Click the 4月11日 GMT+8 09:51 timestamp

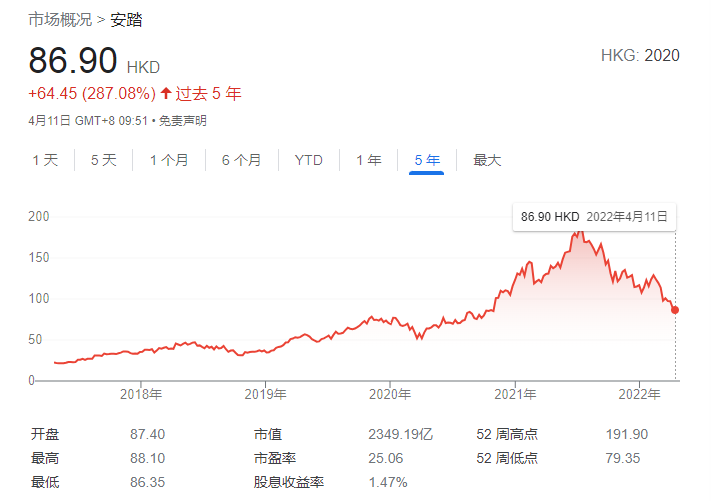click(x=88, y=121)
